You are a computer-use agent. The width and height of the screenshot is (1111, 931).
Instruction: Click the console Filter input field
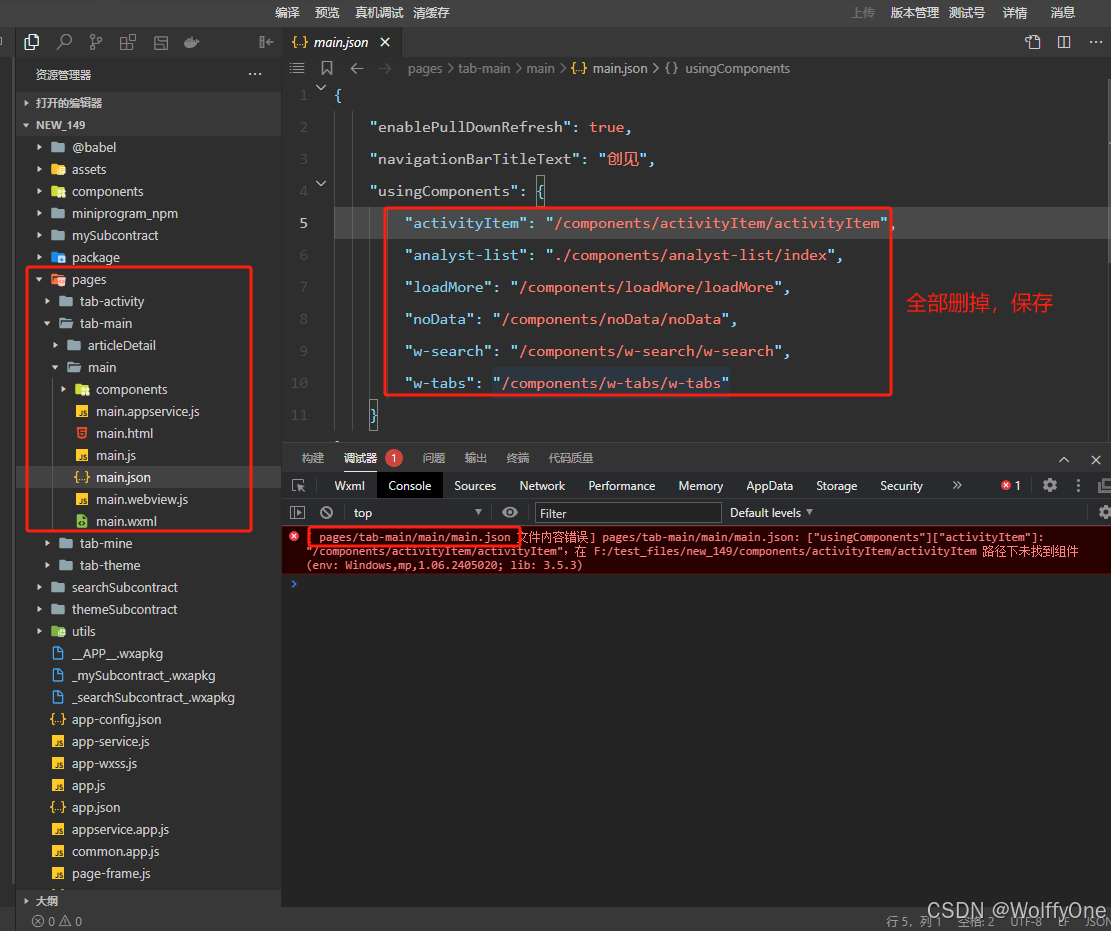(x=628, y=513)
